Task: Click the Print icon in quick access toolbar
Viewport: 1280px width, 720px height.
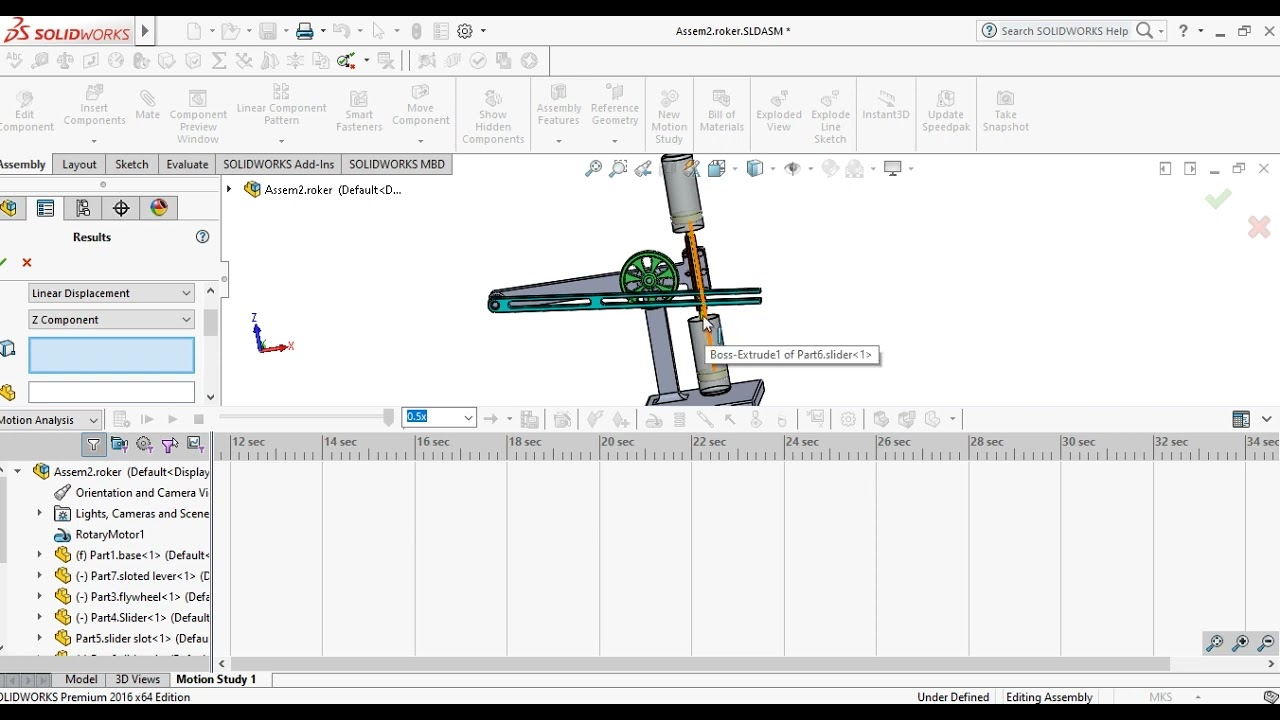Action: (305, 31)
